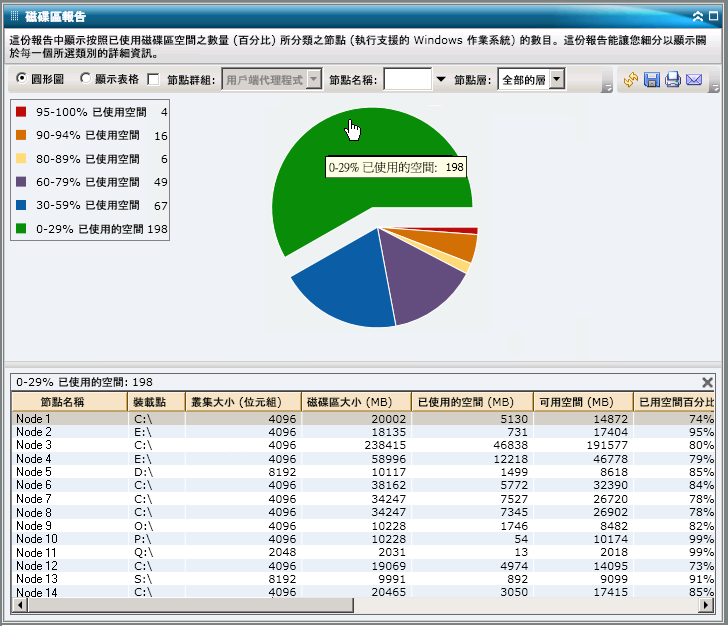The height and width of the screenshot is (626, 728).
Task: Collapse the 磁碟區報告 panel using the chevron icon
Action: coord(697,17)
